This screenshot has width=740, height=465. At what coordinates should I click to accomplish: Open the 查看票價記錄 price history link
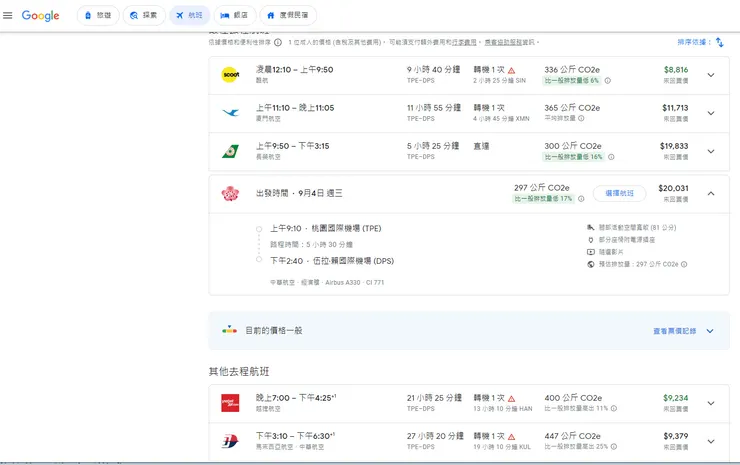coord(674,331)
